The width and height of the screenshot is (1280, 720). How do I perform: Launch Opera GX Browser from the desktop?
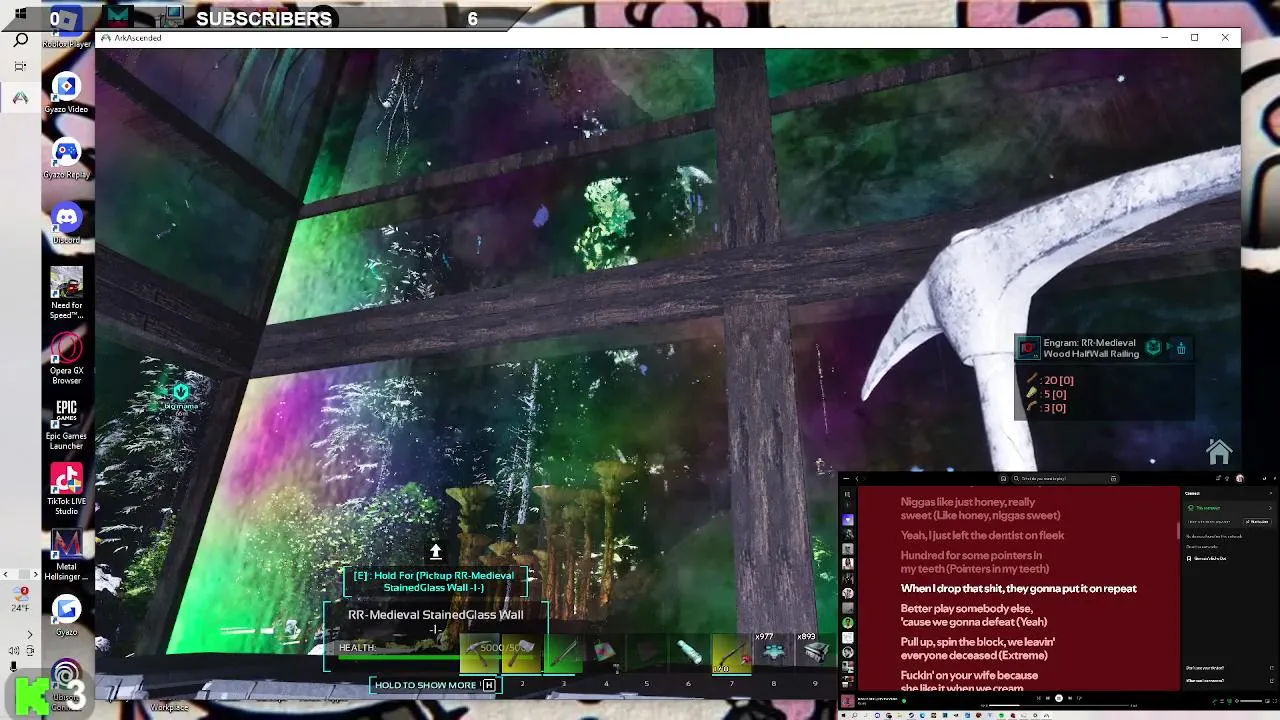[66, 360]
